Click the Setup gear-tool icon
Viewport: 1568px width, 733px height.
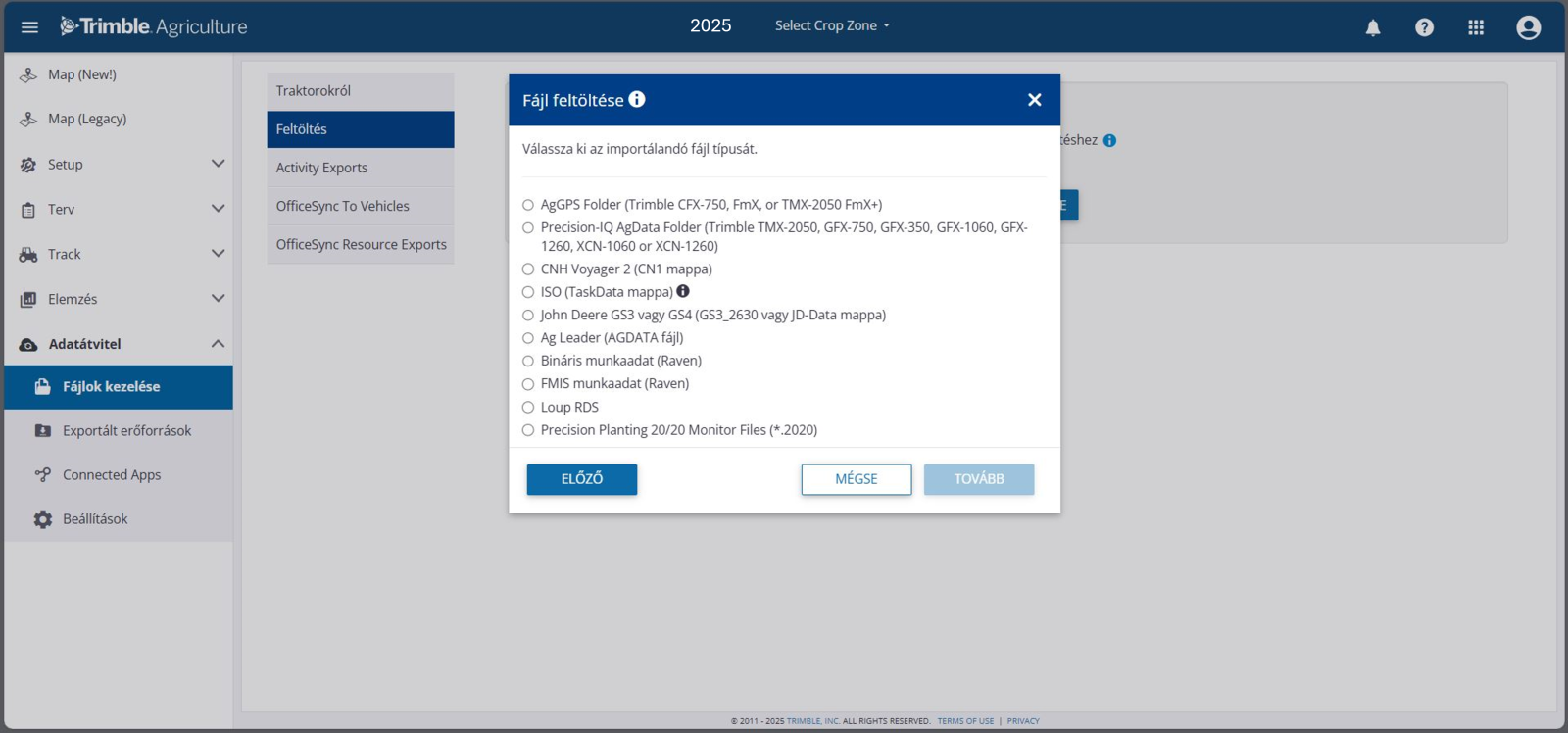click(28, 165)
